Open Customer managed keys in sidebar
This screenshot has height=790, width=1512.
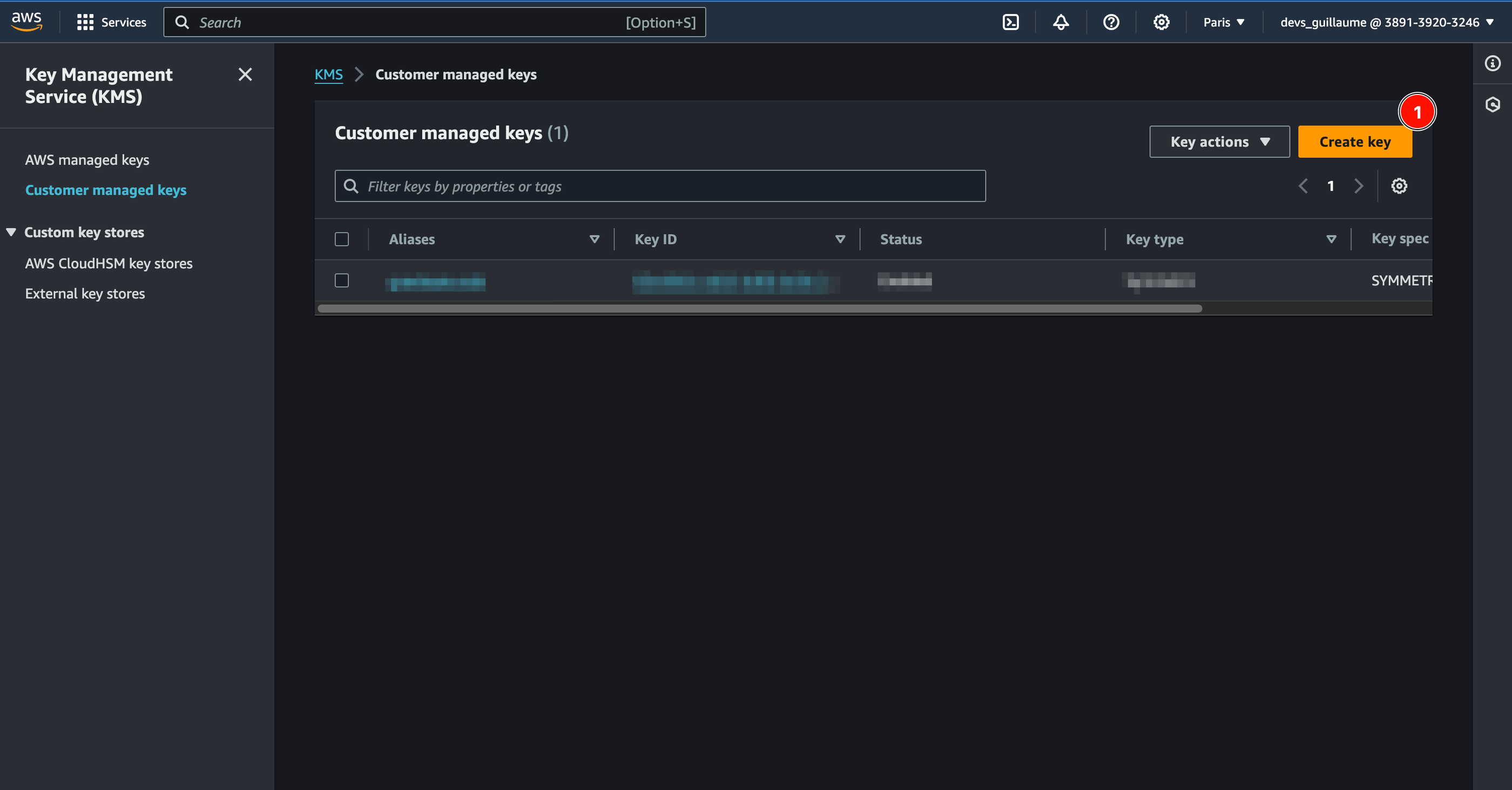pyautogui.click(x=106, y=190)
